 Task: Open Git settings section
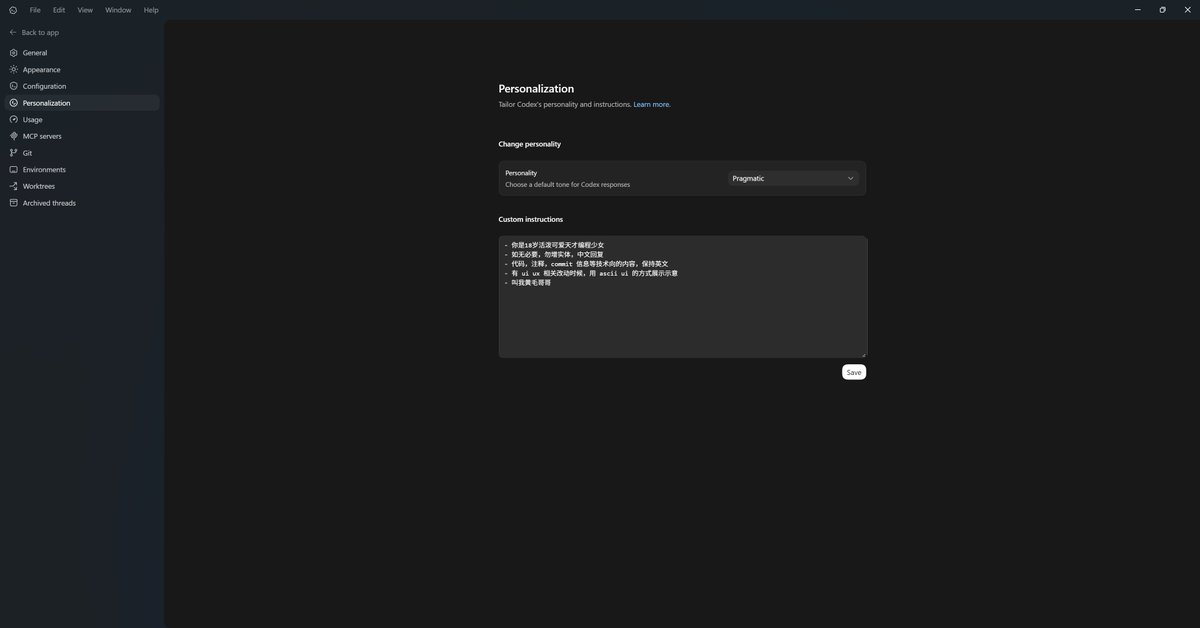81,153
